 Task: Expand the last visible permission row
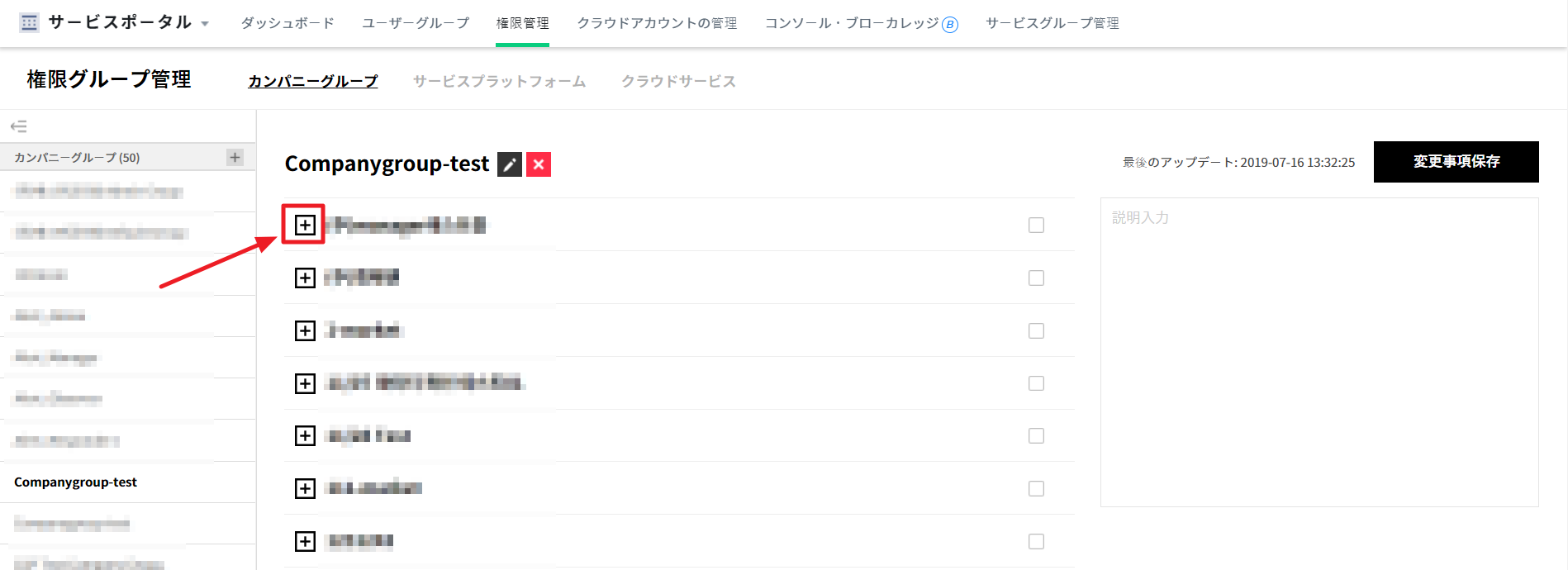pyautogui.click(x=305, y=541)
